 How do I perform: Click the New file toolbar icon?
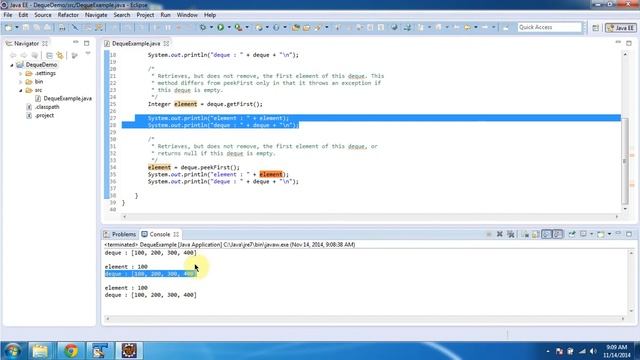(9, 27)
